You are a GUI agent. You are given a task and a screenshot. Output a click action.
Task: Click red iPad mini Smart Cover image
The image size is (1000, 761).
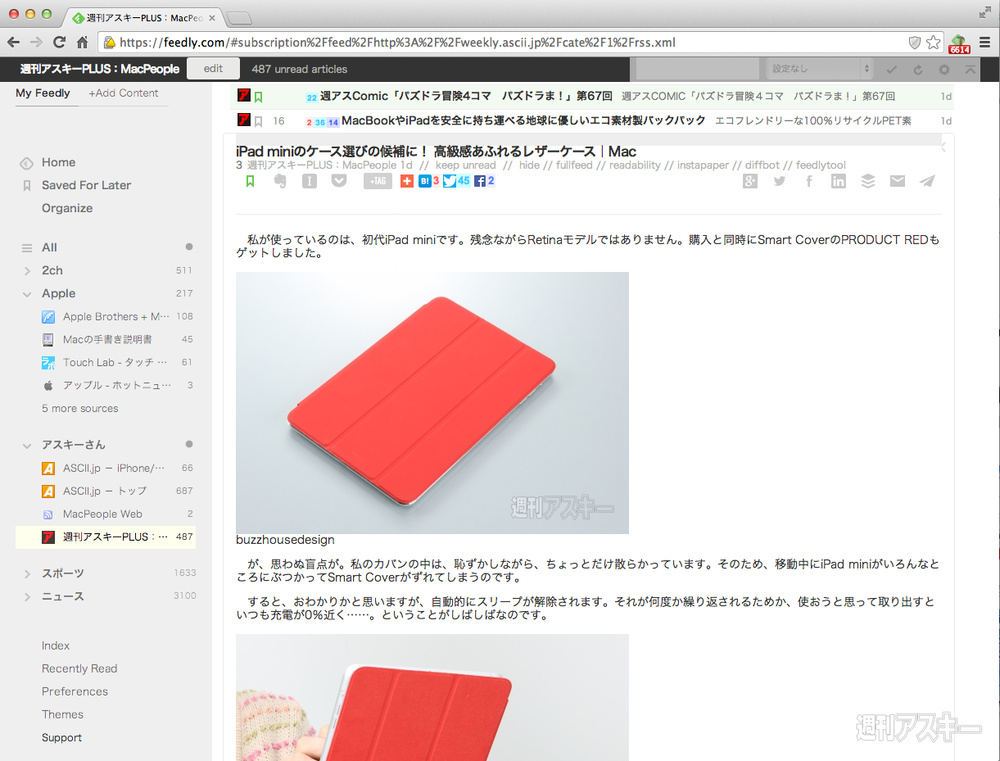pos(432,403)
